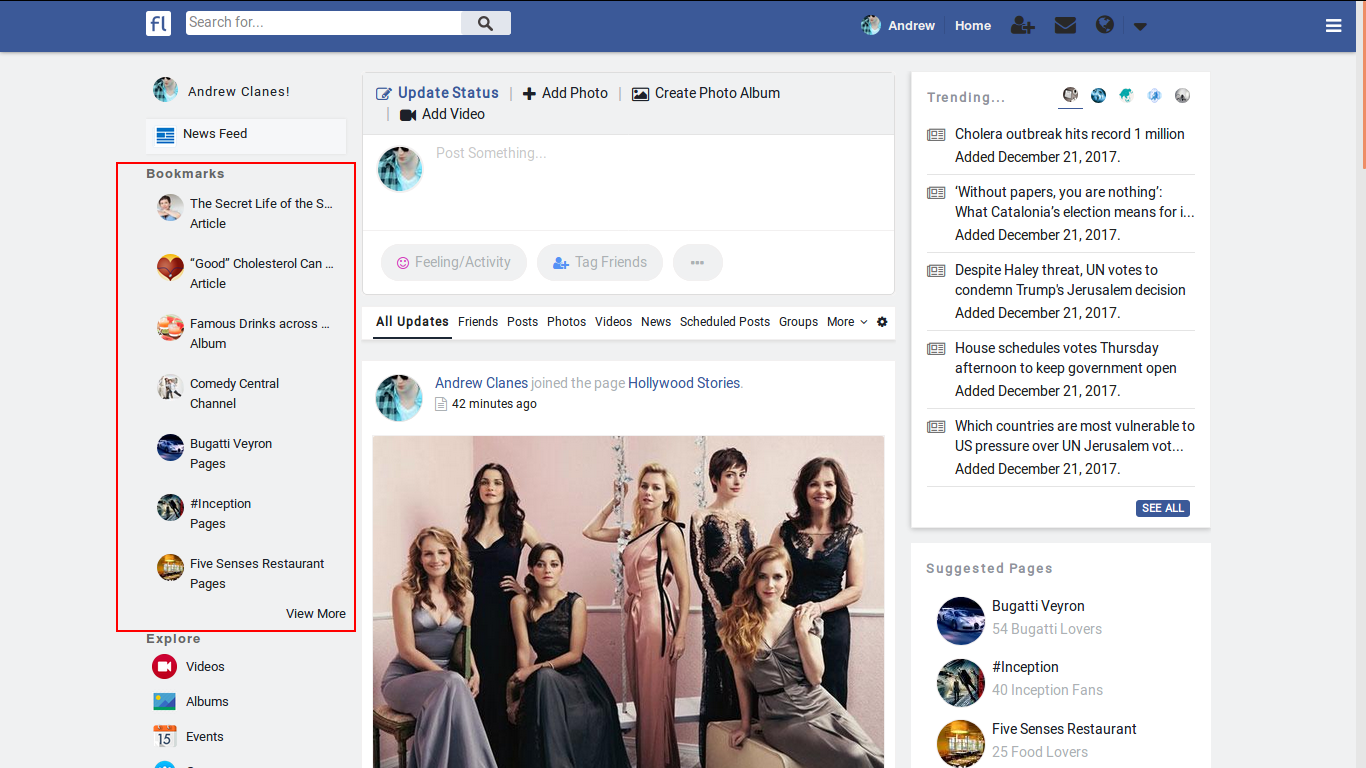Open the messages envelope icon
The image size is (1366, 768).
point(1065,25)
